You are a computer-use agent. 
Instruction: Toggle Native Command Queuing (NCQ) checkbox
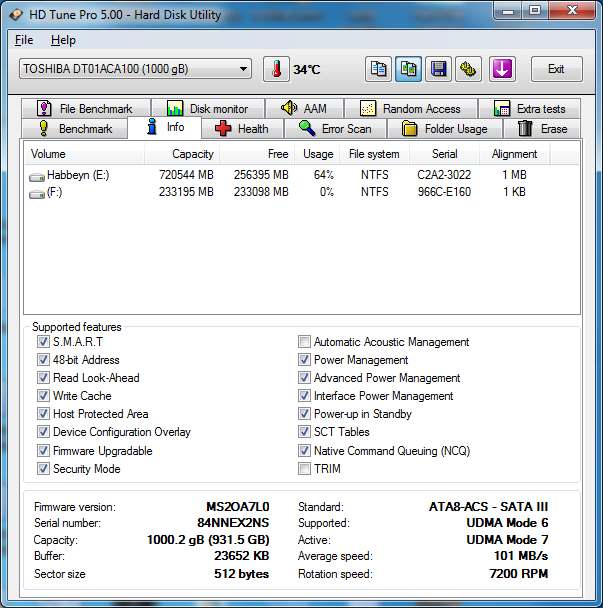tap(304, 450)
